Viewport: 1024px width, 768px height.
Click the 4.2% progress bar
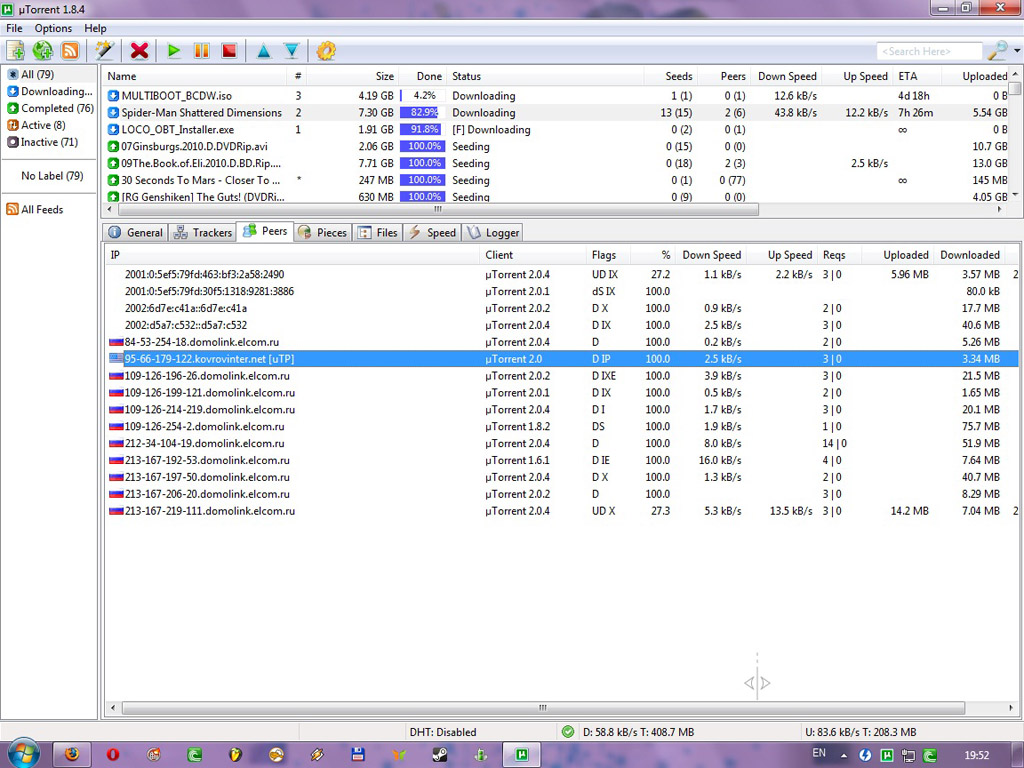423,95
